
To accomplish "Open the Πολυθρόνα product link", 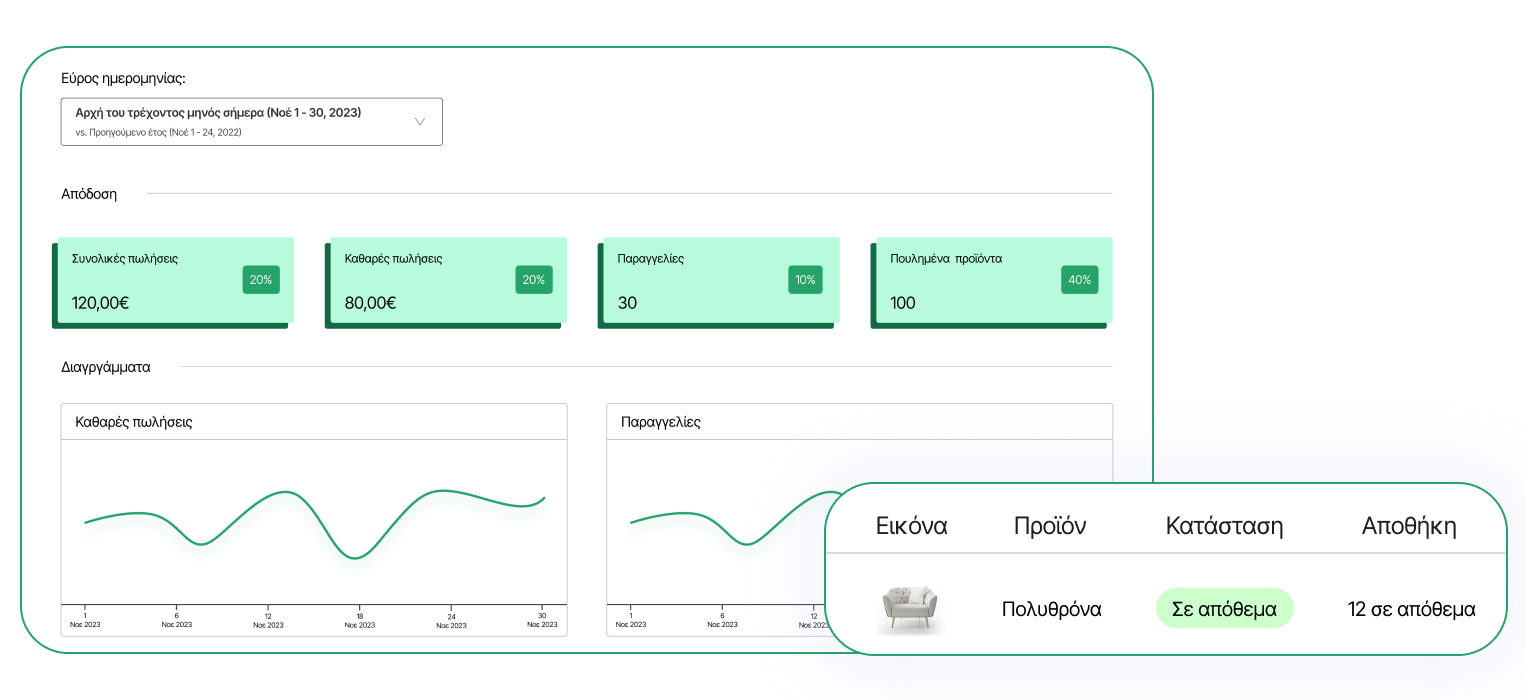I will pyautogui.click(x=1051, y=609).
